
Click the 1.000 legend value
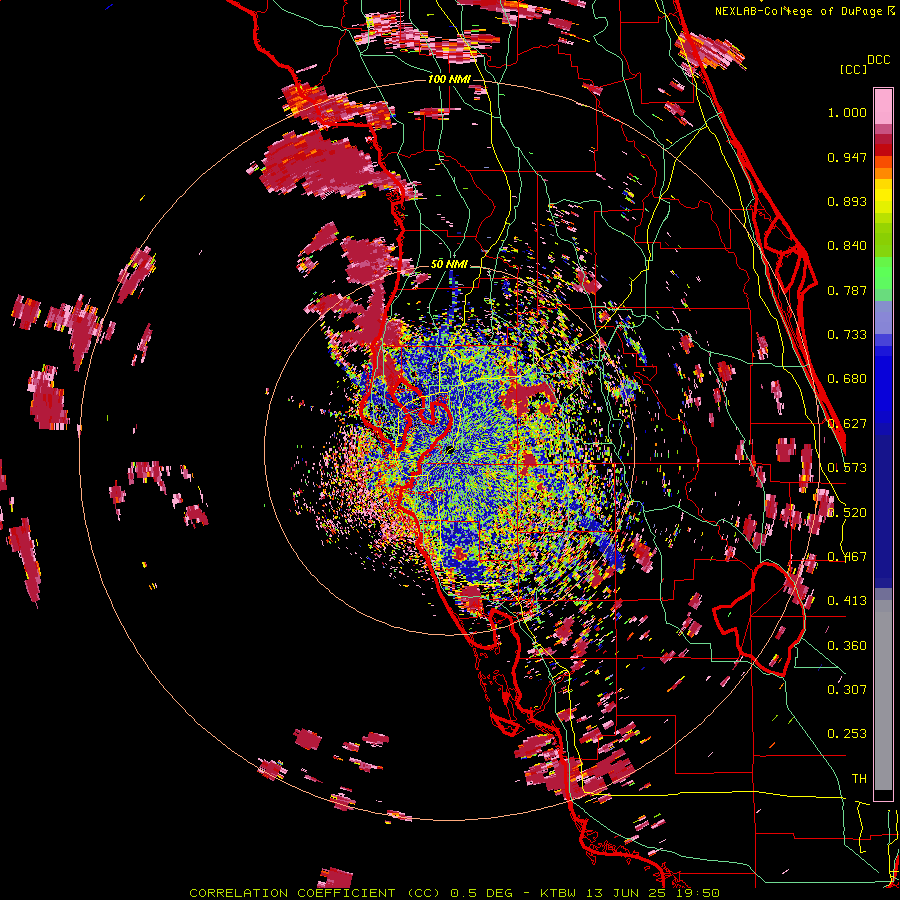[847, 112]
